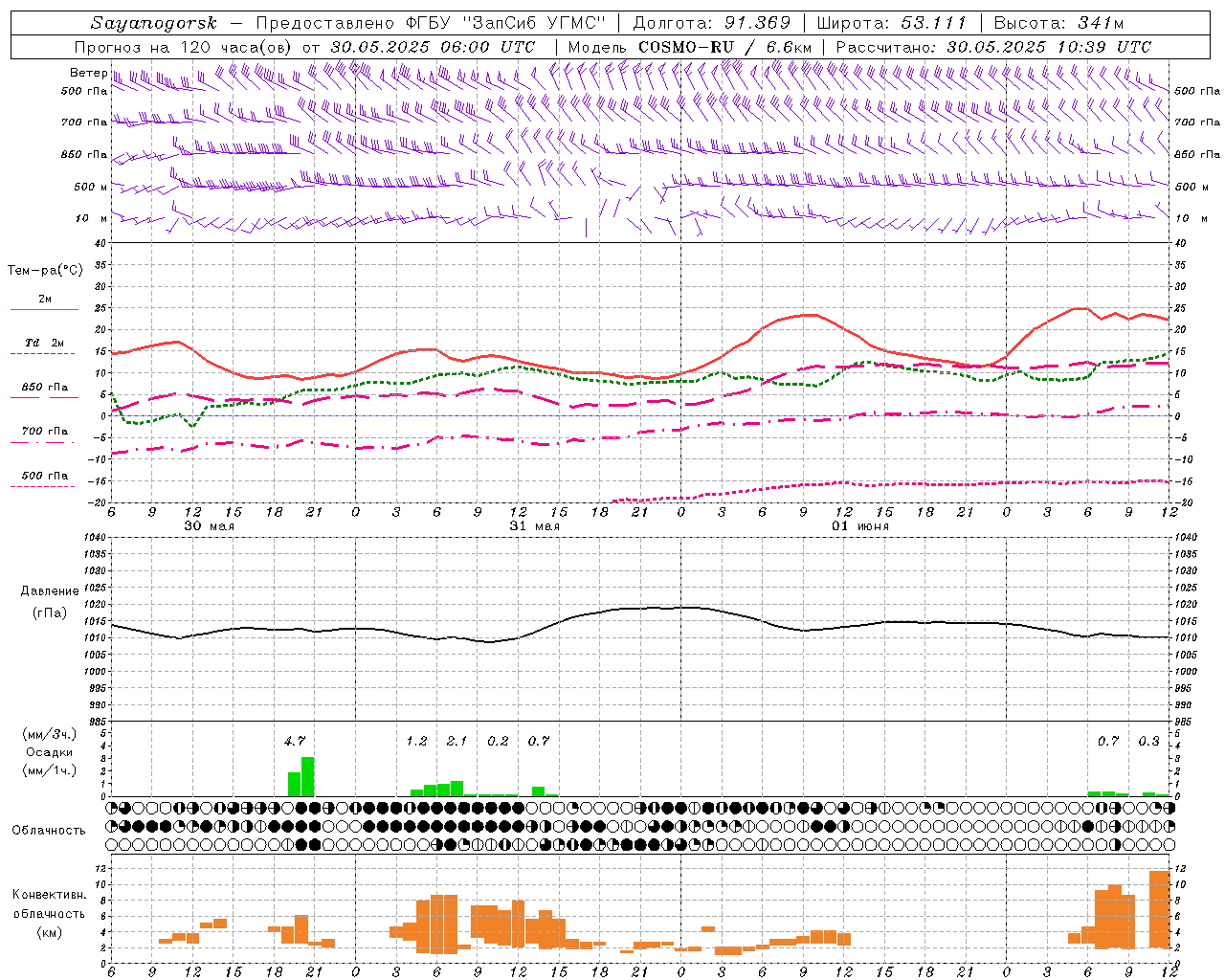1225x980 pixels.
Task: Click the red 2м temperature legend line
Action: pos(44,310)
